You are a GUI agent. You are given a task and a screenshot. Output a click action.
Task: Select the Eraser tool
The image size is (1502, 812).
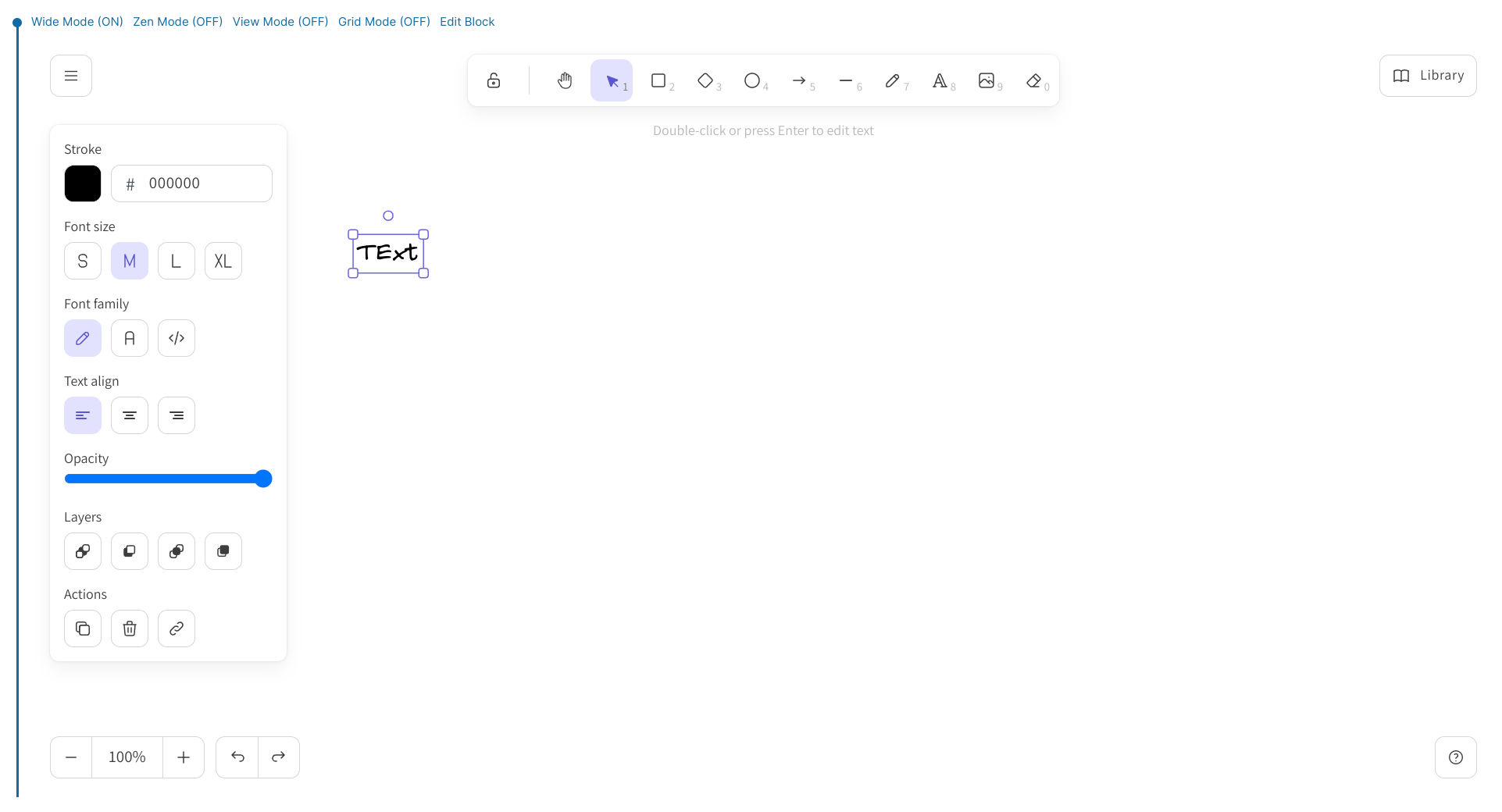click(1033, 80)
